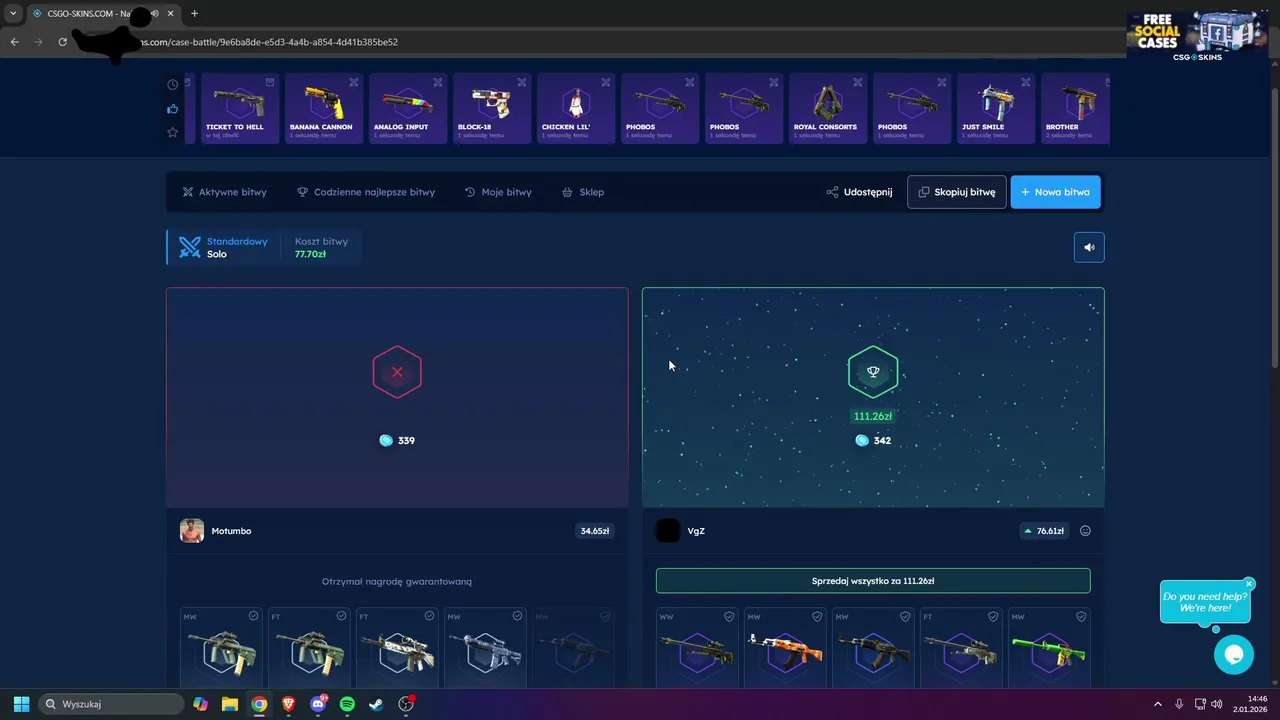Toggle the battle sound speaker button
This screenshot has height=720, width=1280.
coord(1089,247)
